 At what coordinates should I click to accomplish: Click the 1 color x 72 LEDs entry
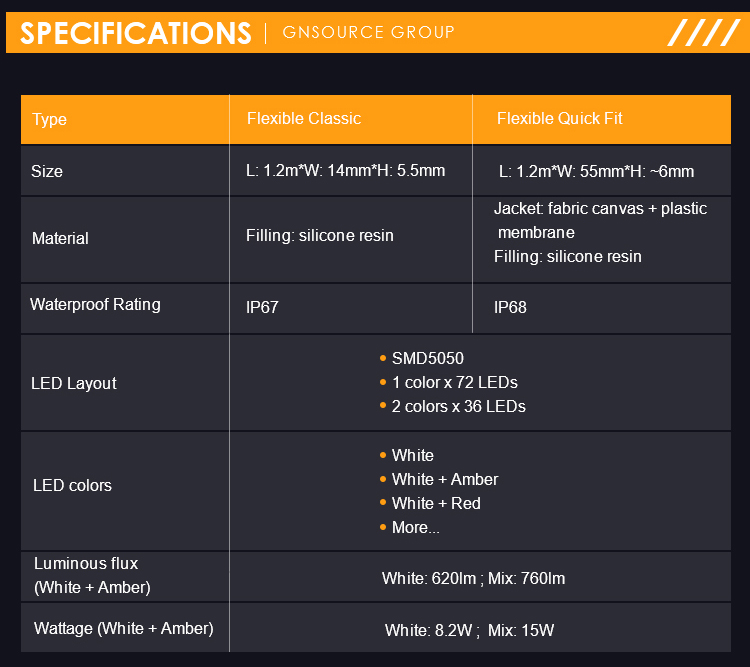coord(454,382)
